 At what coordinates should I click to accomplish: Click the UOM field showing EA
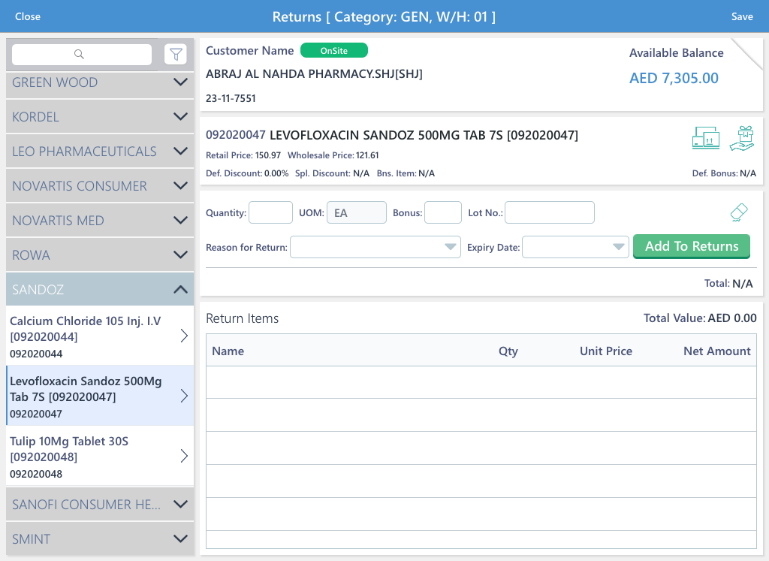(x=357, y=212)
